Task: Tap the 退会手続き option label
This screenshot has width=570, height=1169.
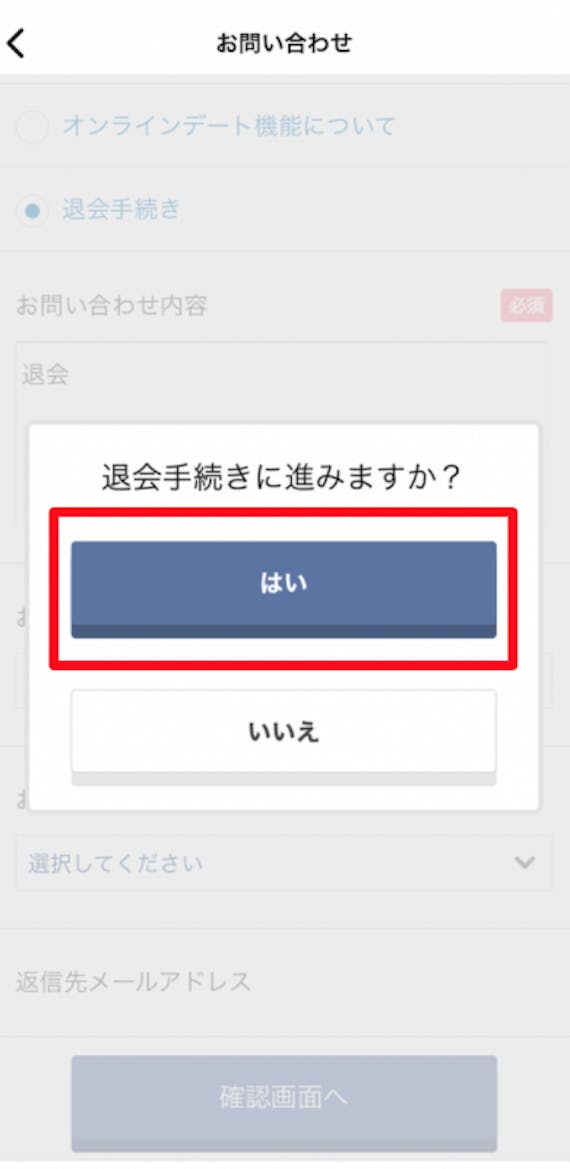Action: [x=121, y=209]
